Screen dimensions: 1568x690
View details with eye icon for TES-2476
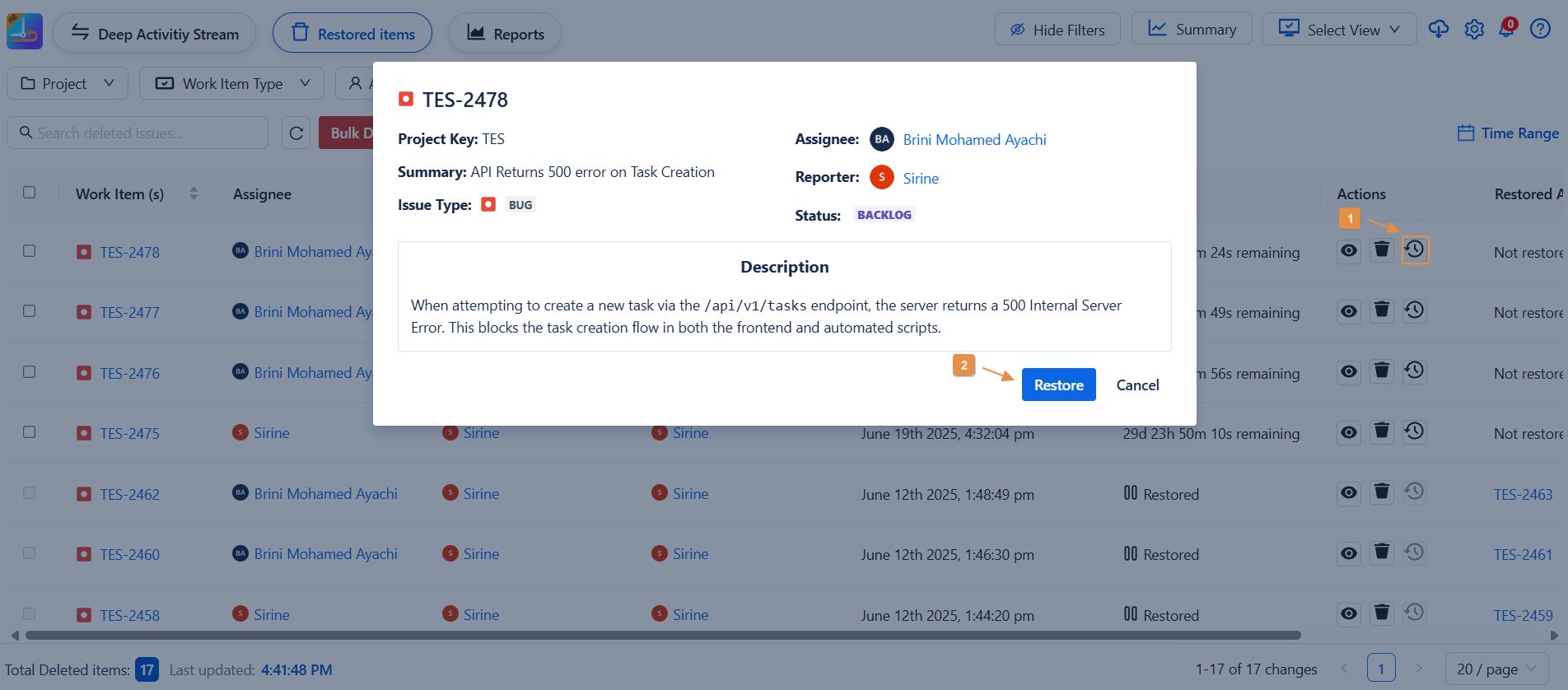(x=1348, y=371)
